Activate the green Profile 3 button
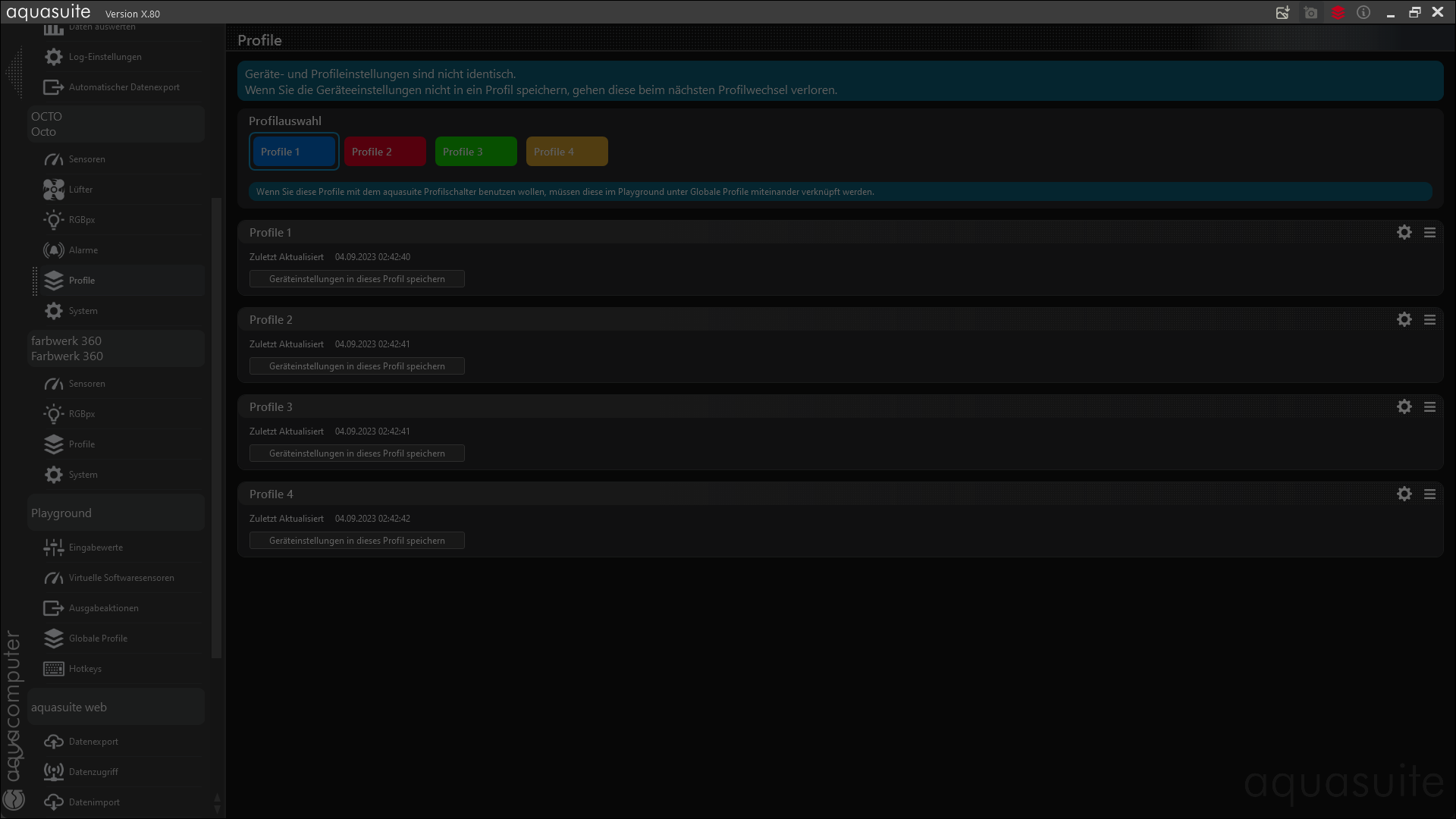This screenshot has width=1456, height=819. click(475, 152)
